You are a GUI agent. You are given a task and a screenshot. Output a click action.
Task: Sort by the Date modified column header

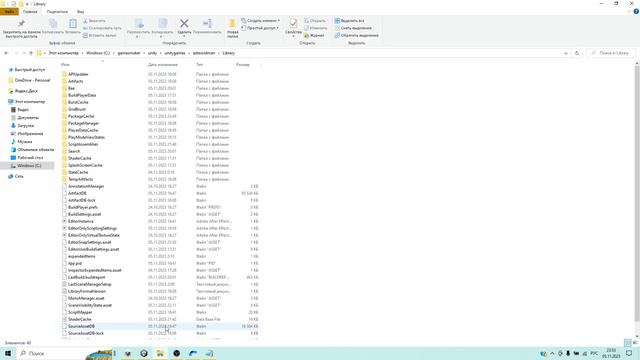coord(162,64)
